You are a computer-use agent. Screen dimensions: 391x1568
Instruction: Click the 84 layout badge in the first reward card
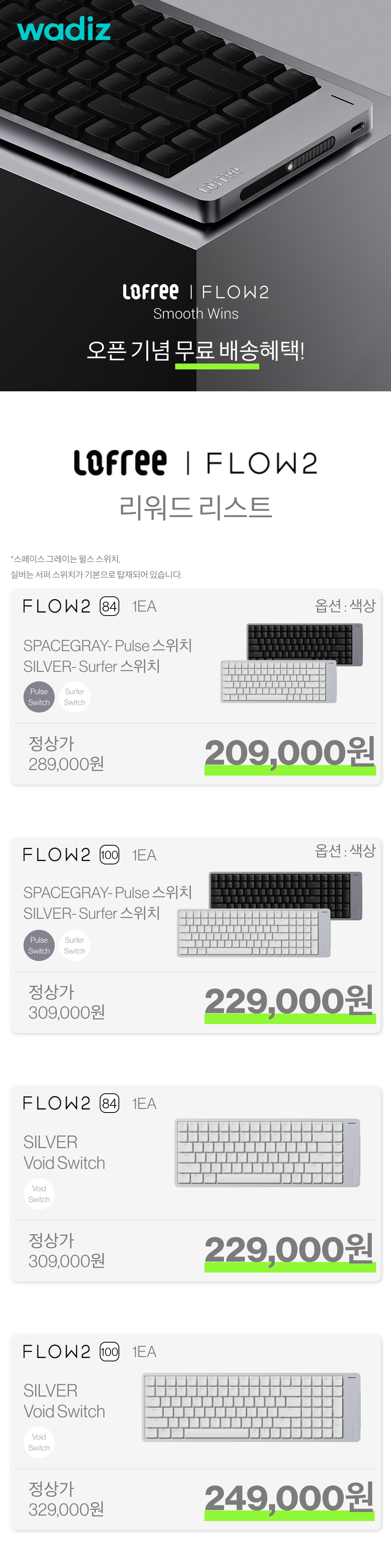[x=109, y=606]
